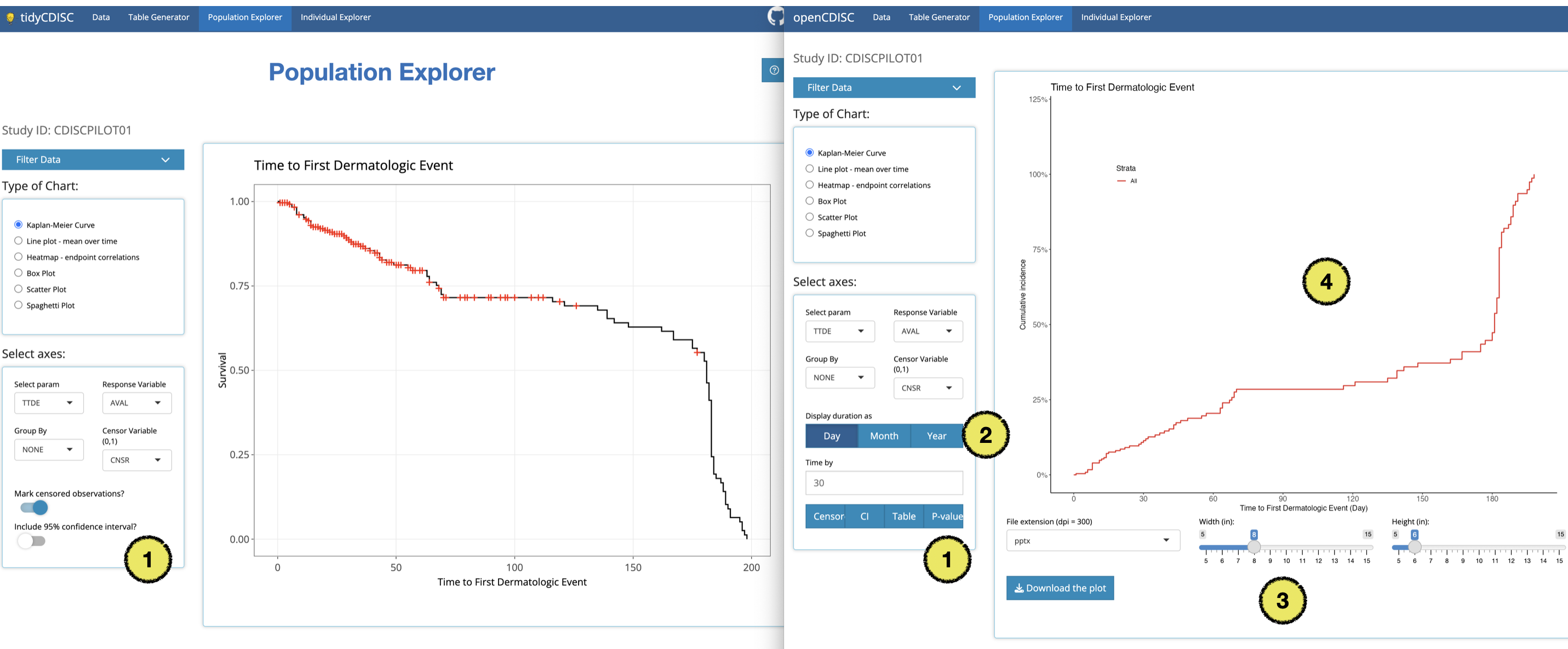Enable the 95% confidence interval switch
Image resolution: width=1568 pixels, height=649 pixels.
(32, 540)
